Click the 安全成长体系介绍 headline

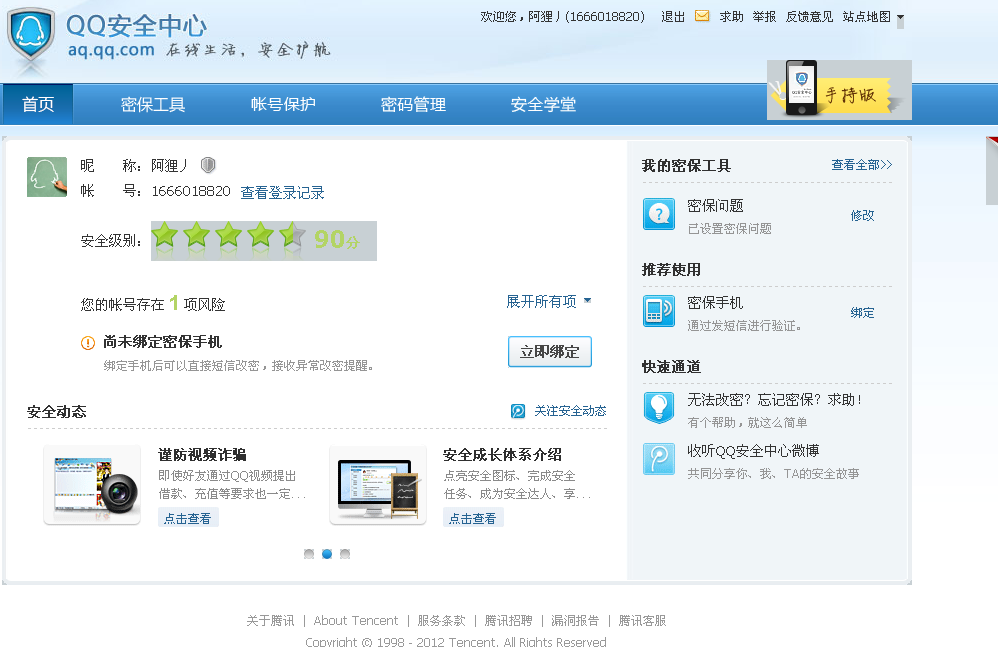coord(502,455)
